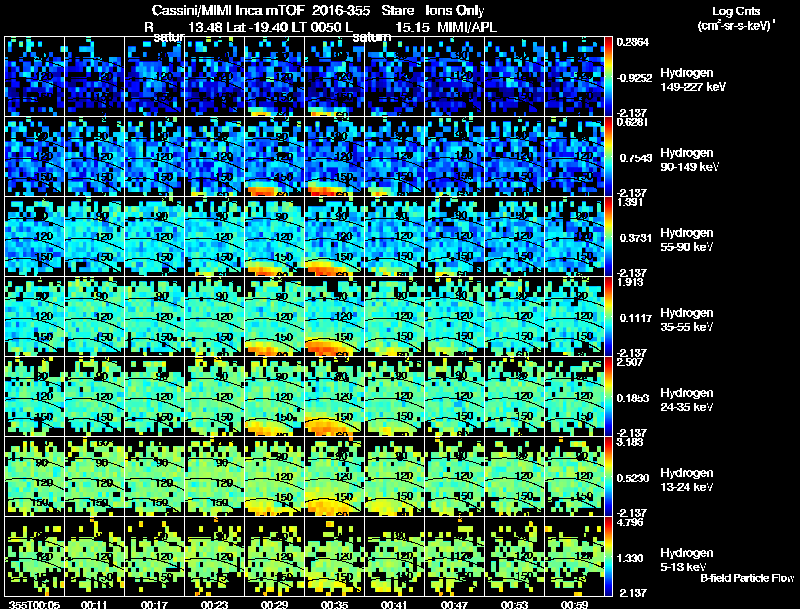Click the '3.183' color scale value

629,442
